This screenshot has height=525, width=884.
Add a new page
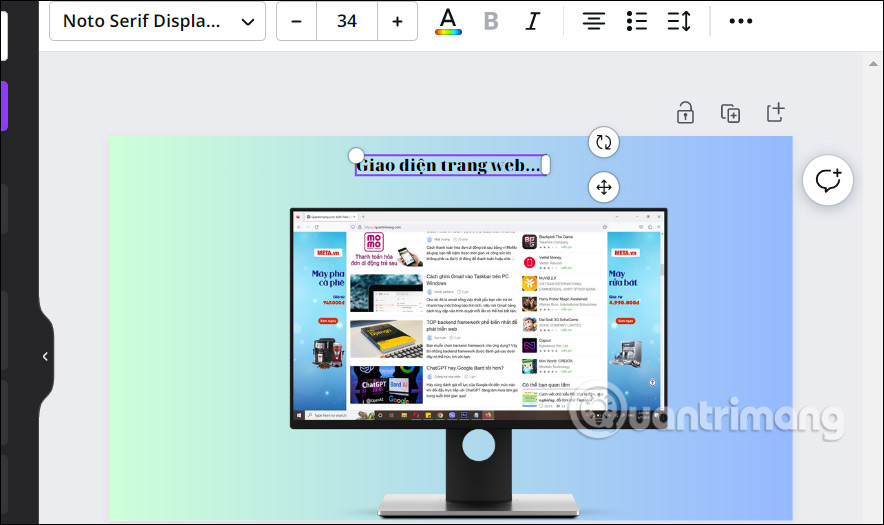point(775,112)
